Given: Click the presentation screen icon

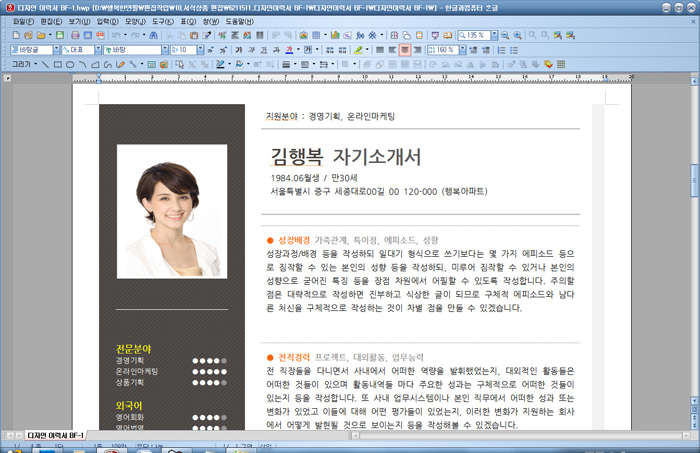Looking at the screenshot, I should tap(435, 35).
